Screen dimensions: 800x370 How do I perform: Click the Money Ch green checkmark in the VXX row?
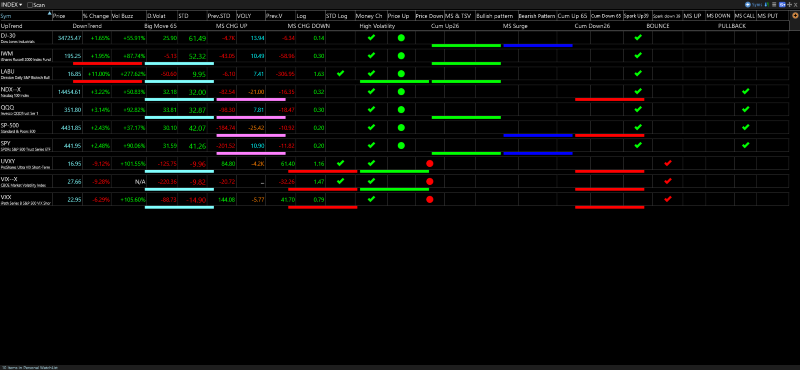371,199
